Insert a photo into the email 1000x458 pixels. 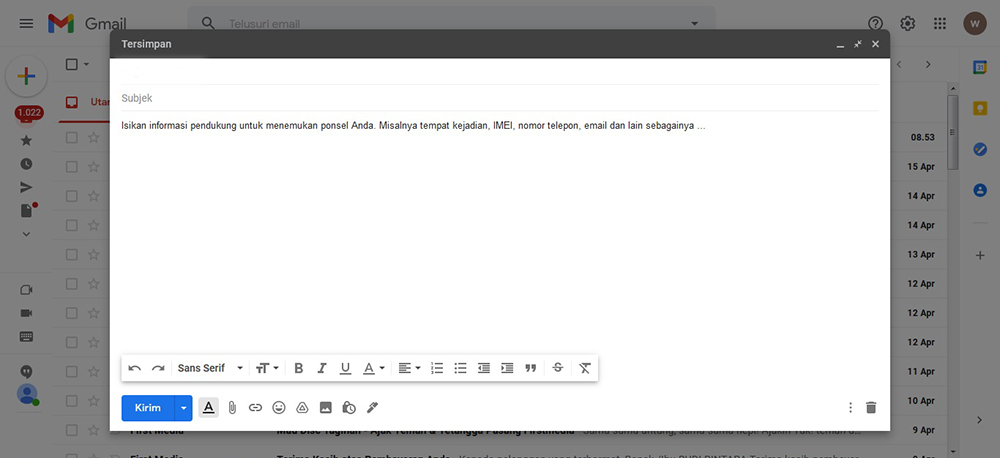pyautogui.click(x=325, y=408)
